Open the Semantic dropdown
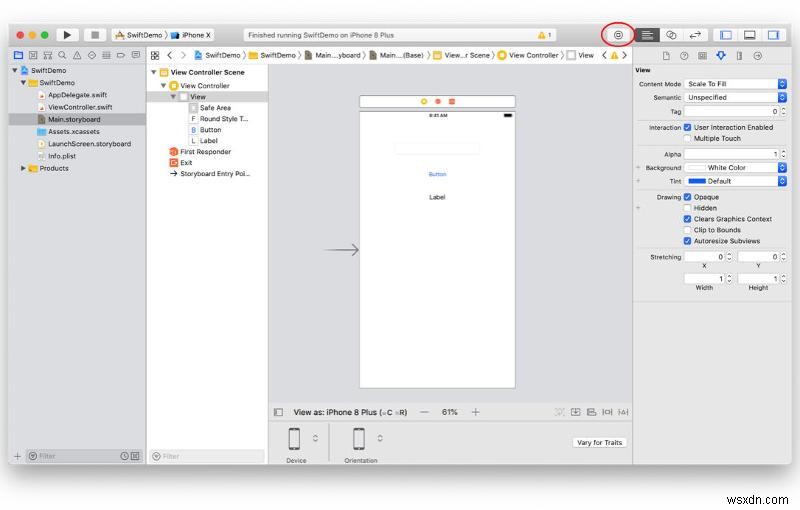 tap(735, 97)
